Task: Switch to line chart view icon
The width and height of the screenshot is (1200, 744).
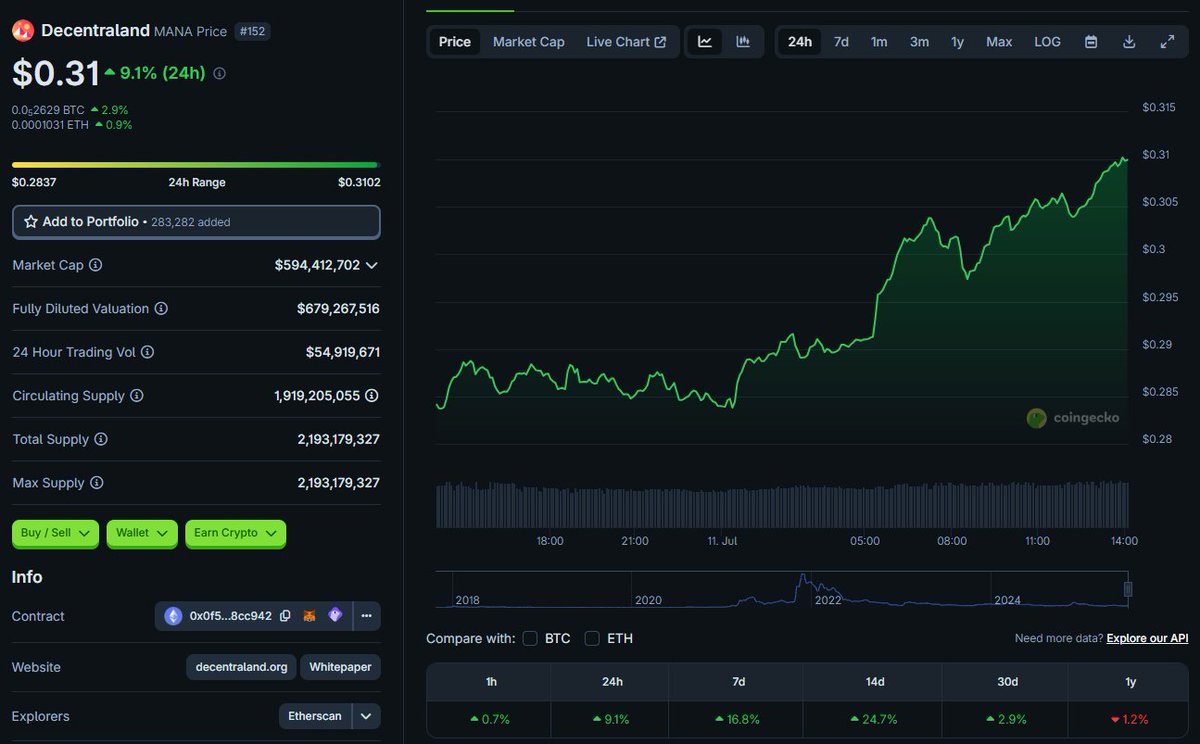Action: pos(705,42)
